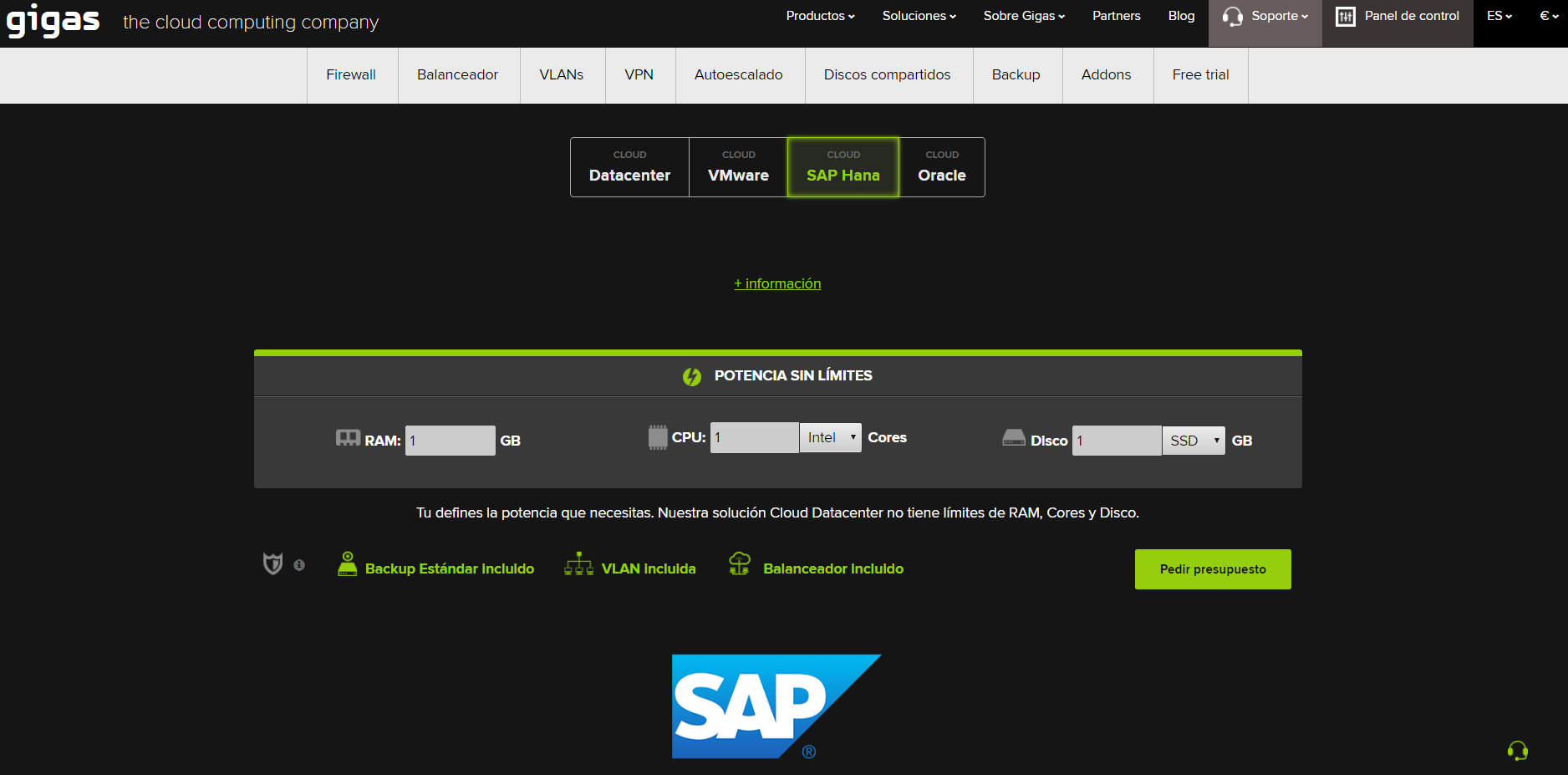Click the Backup Estándar icon

(347, 563)
